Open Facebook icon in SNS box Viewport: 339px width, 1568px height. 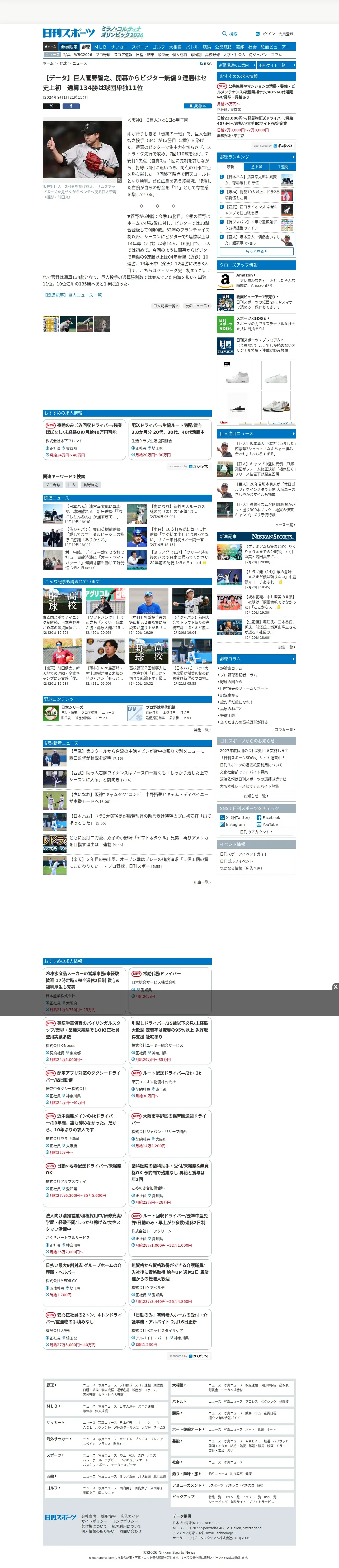pos(259,817)
